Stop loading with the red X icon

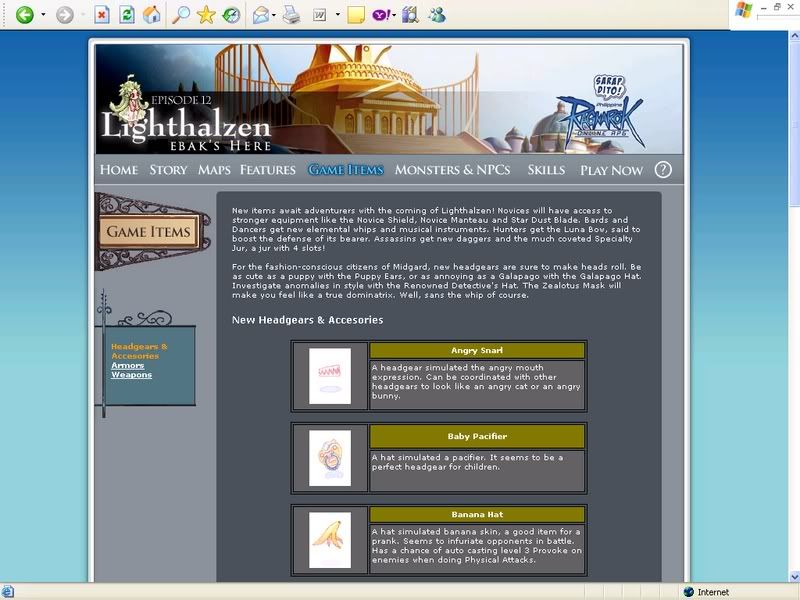(x=102, y=15)
